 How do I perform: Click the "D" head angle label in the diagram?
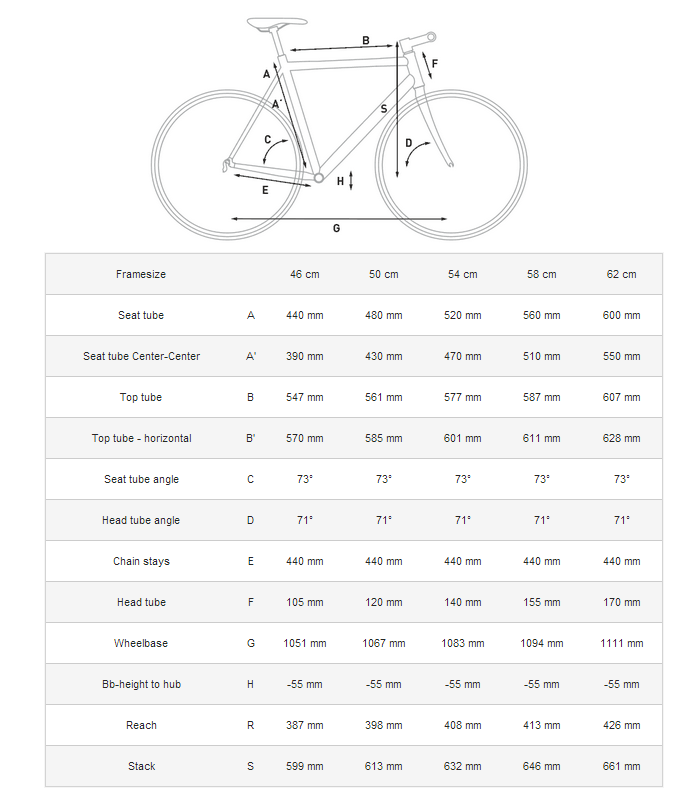click(408, 143)
